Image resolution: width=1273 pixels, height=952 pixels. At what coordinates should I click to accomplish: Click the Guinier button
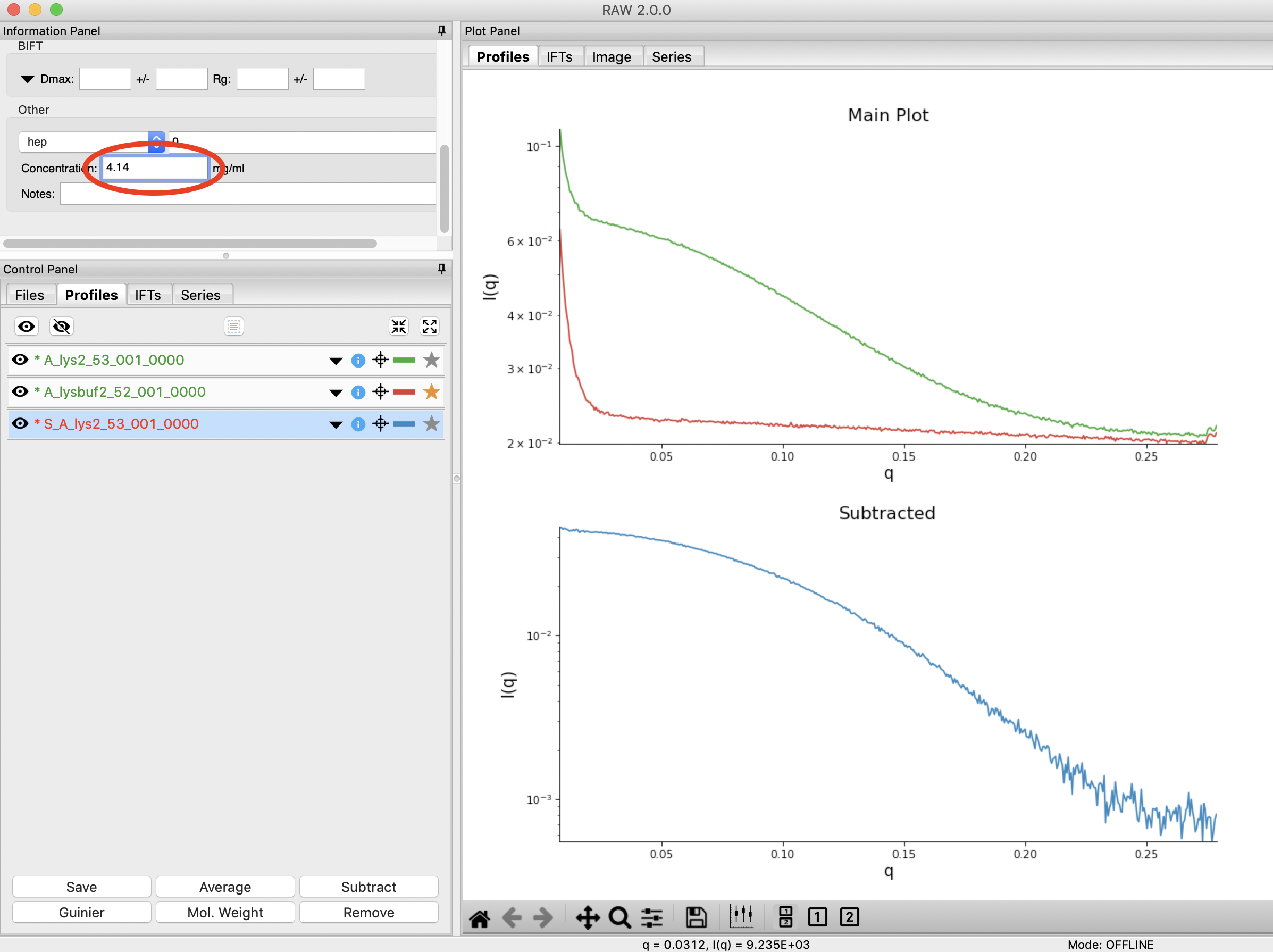tap(82, 912)
